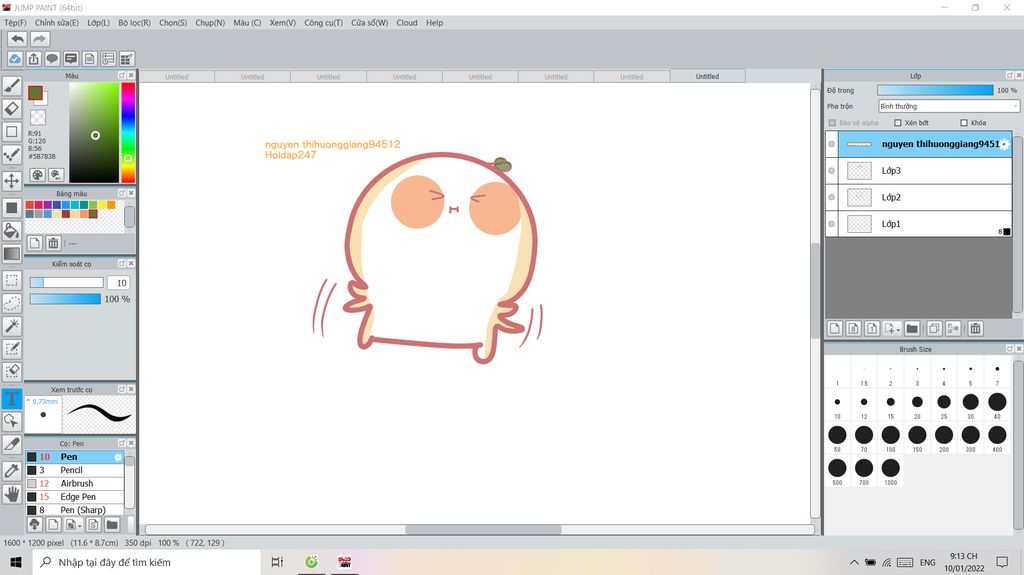This screenshot has height=575, width=1024.
Task: Click taskbar search box
Action: click(147, 562)
